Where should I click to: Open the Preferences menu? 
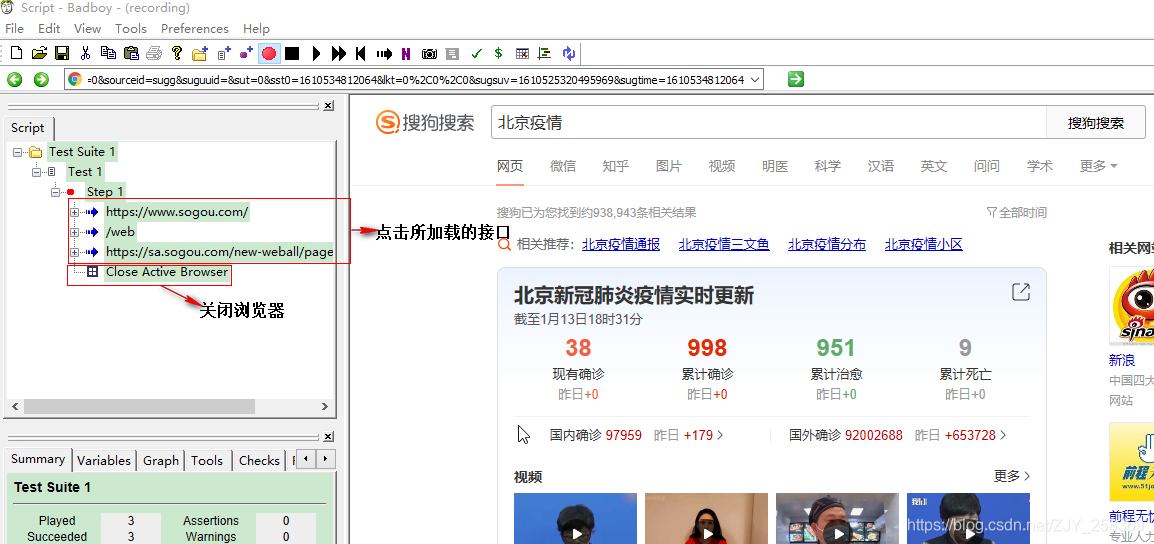(x=195, y=29)
